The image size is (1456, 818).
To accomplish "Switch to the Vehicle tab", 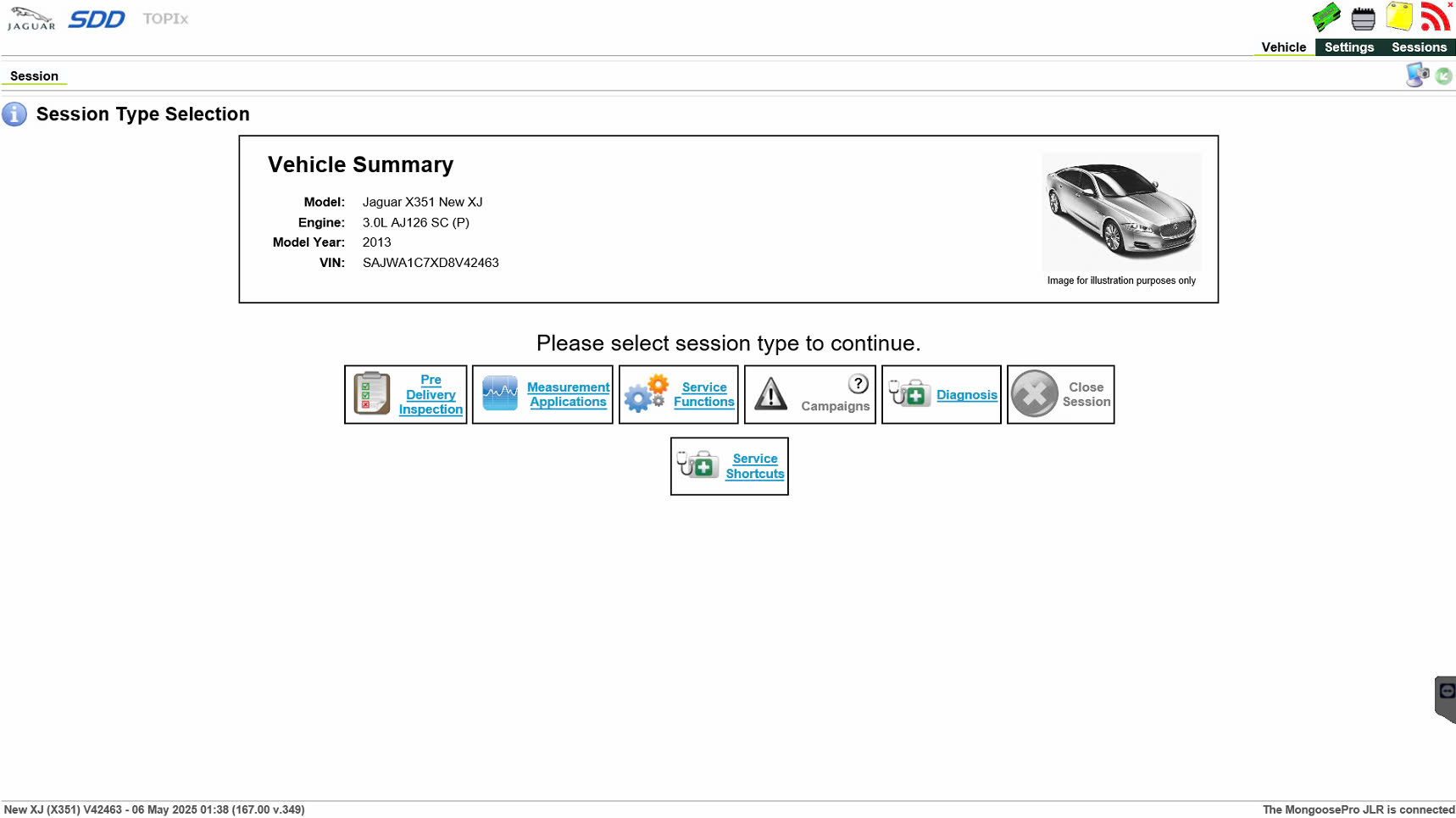I will 1283,47.
